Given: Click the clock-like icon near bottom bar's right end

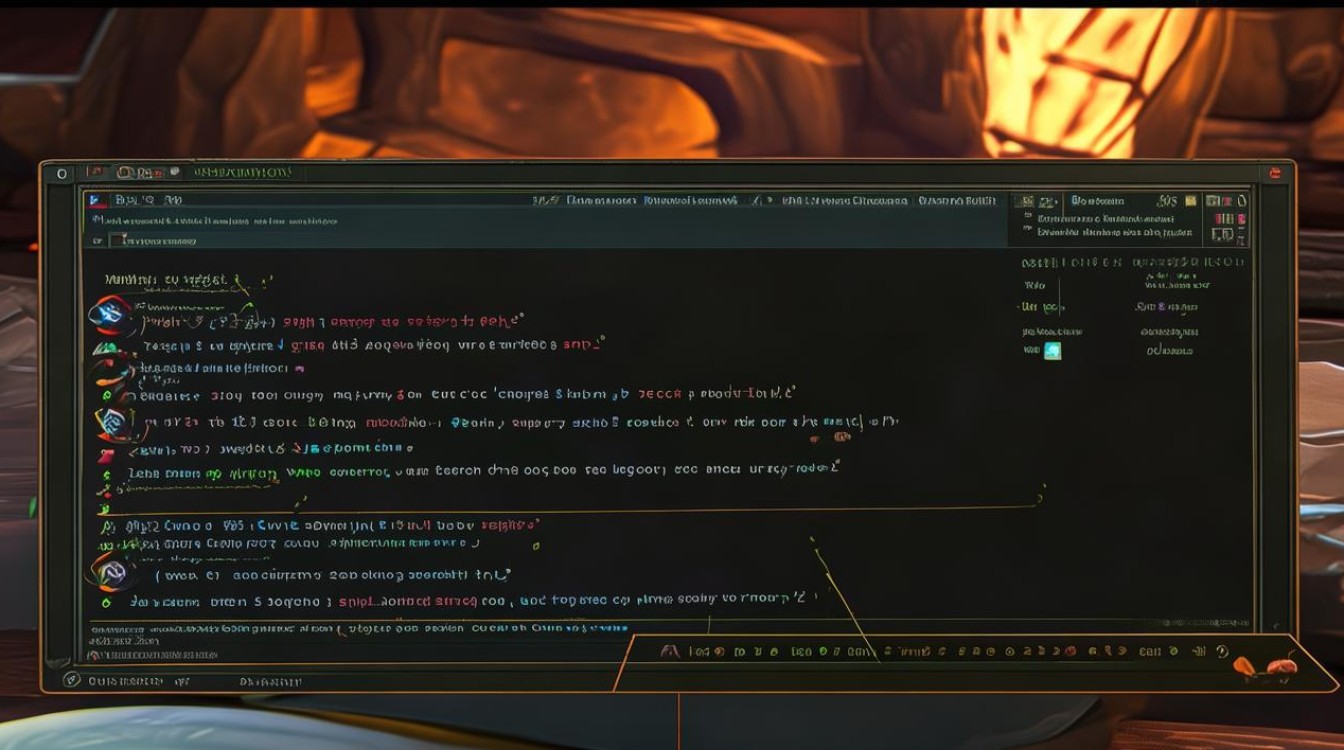Looking at the screenshot, I should [1221, 651].
